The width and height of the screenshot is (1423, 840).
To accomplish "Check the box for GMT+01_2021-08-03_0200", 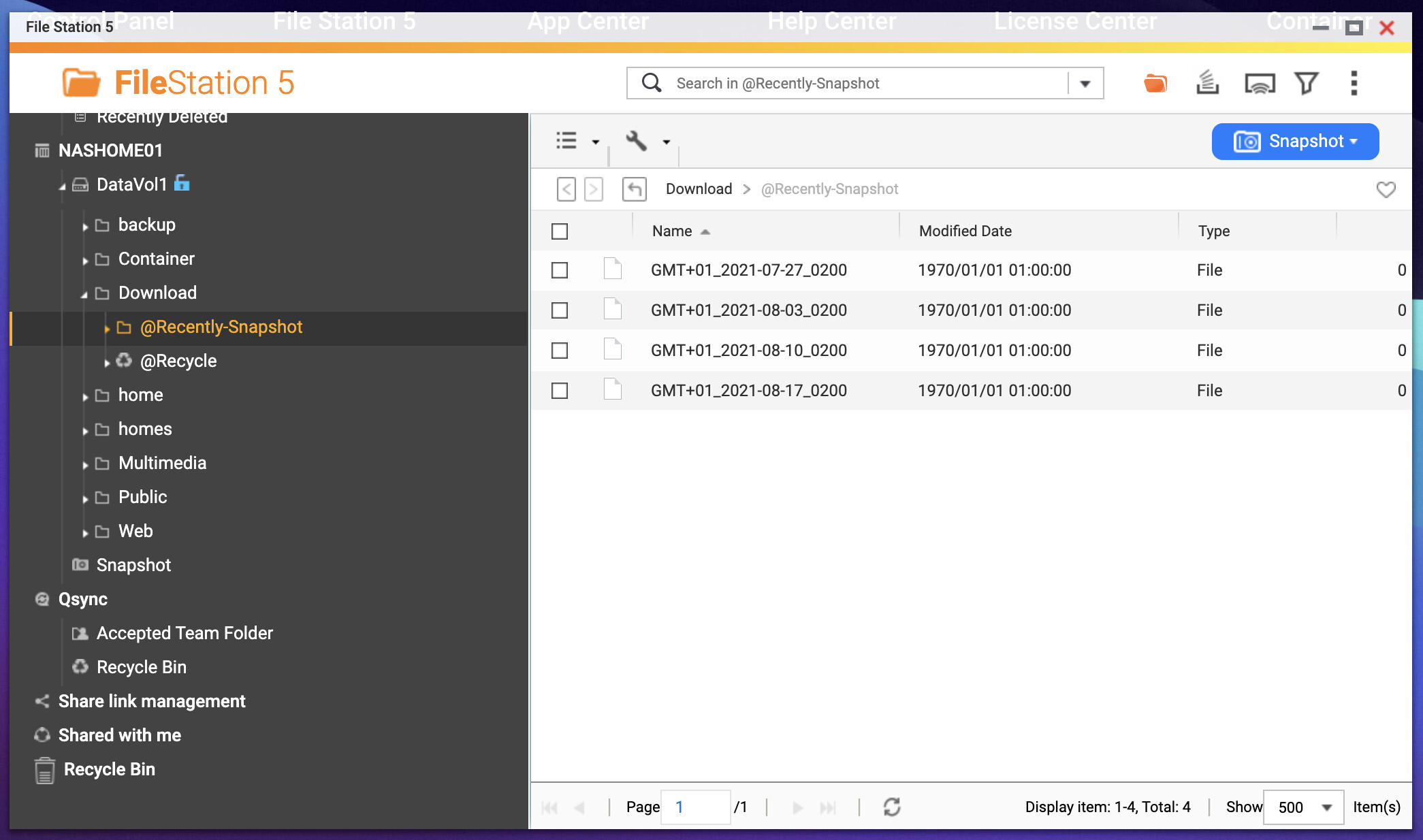I will tap(560, 310).
